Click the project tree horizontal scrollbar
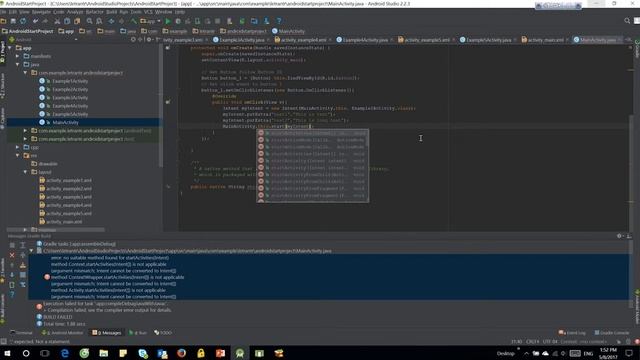Screen dimensions: 640x360 coord(56,230)
